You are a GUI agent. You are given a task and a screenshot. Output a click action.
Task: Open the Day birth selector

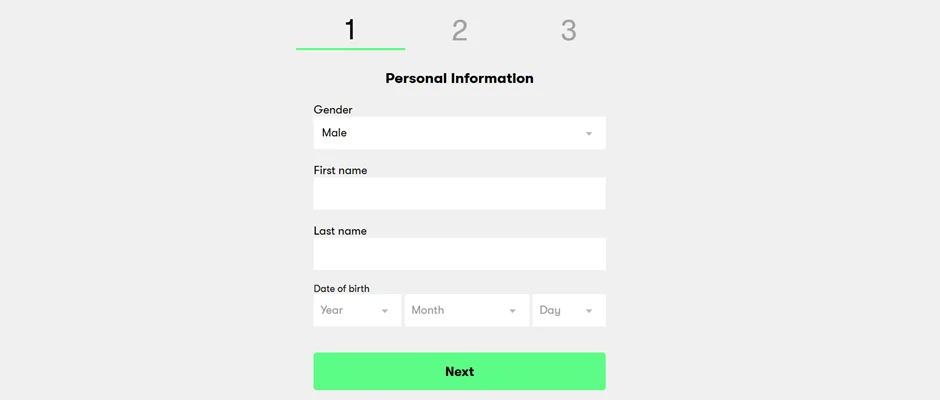pos(568,310)
